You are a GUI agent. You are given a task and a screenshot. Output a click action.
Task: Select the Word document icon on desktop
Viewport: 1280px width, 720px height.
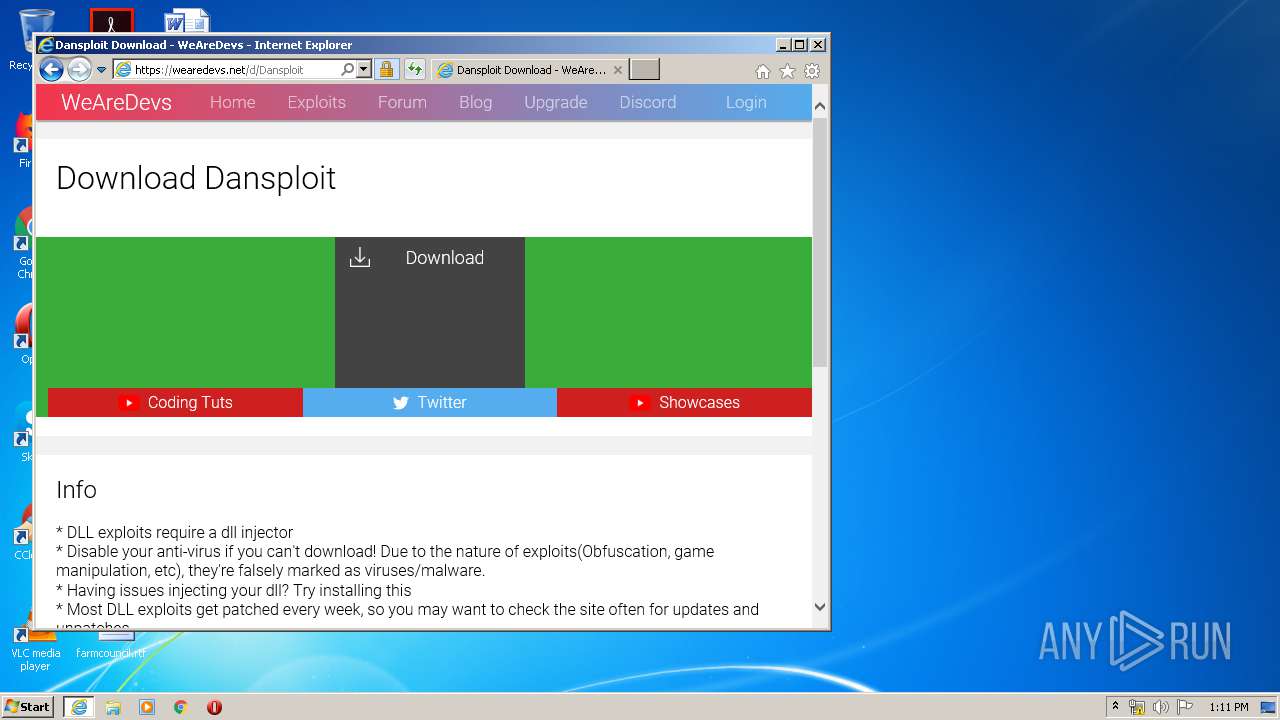coord(187,21)
